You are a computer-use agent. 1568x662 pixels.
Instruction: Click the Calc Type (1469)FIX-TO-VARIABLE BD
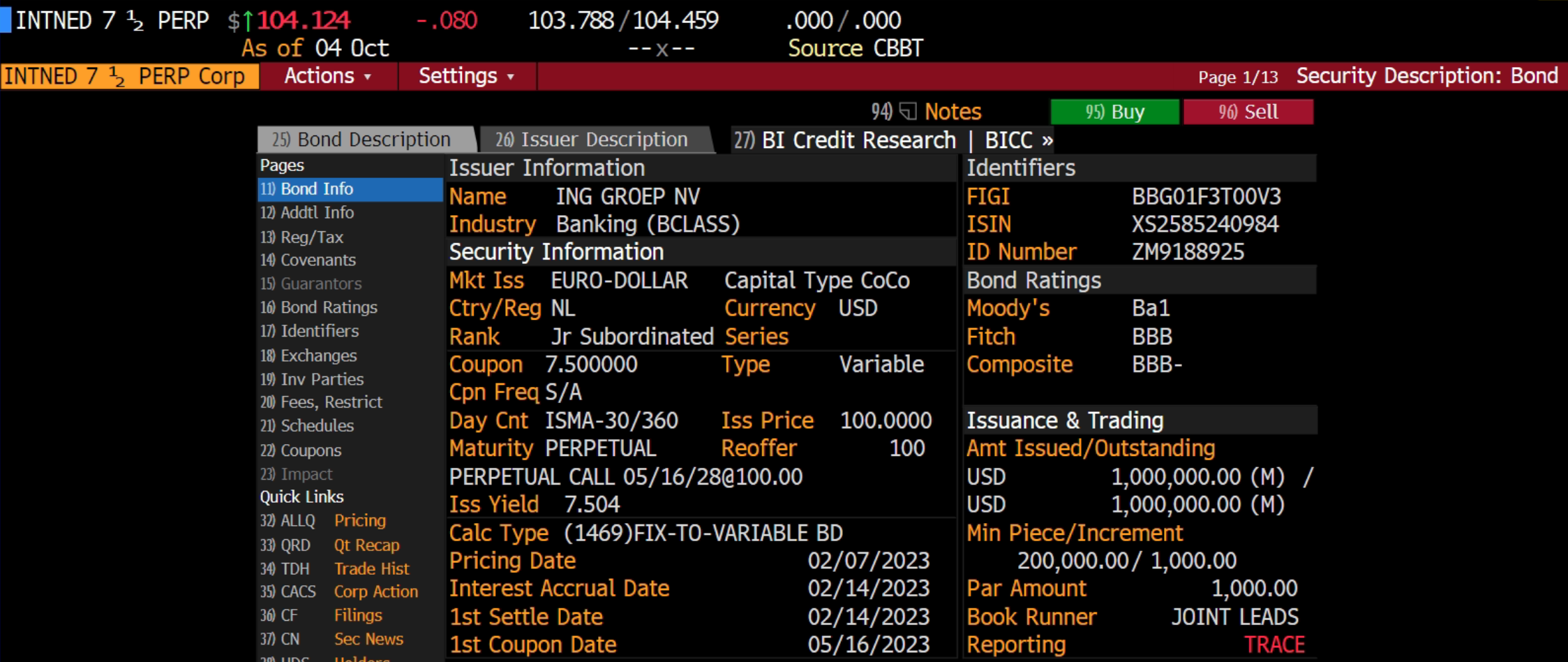[703, 533]
